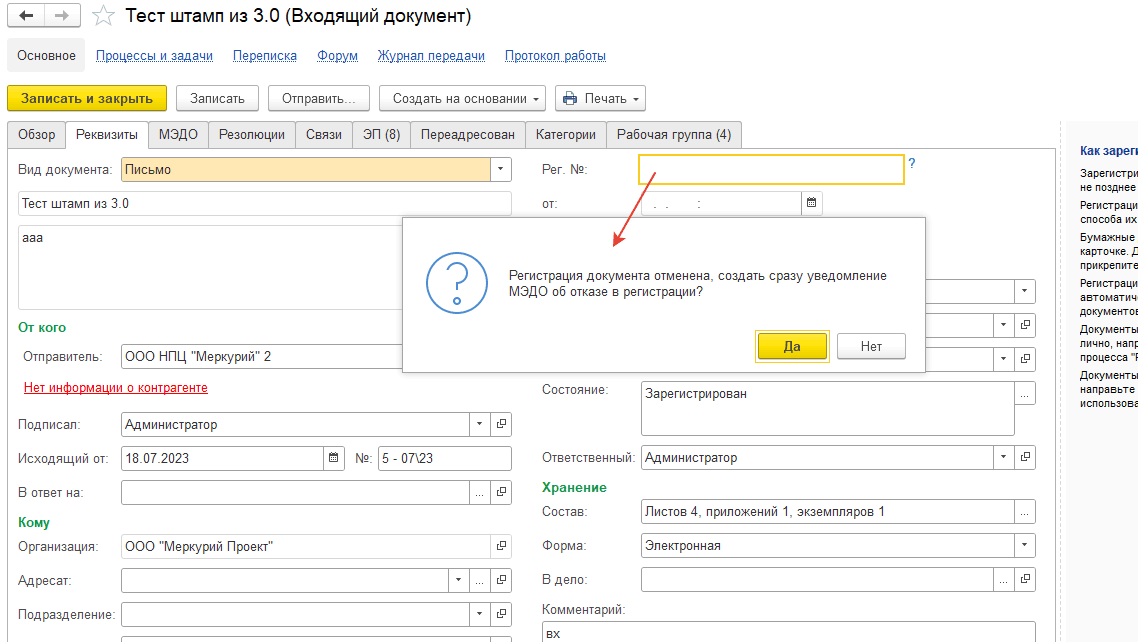The width and height of the screenshot is (1138, 642).
Task: Open the Журнал передачи link
Action: [431, 56]
